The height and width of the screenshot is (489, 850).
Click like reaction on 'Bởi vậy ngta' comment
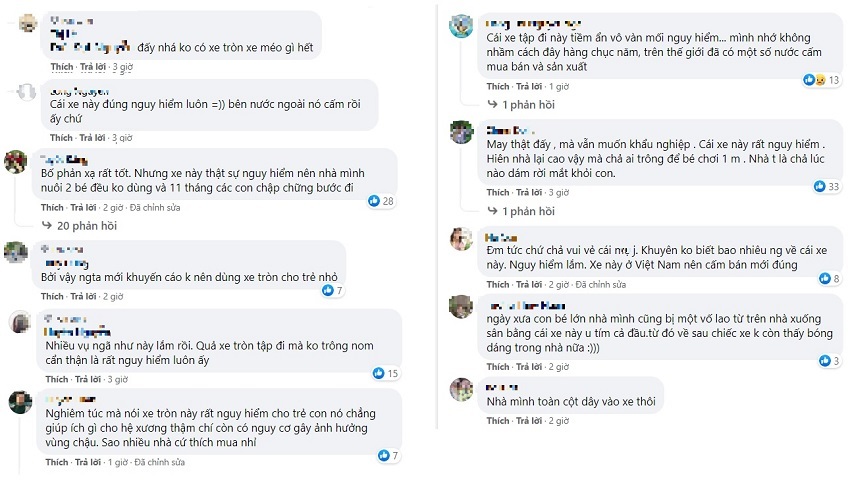327,290
